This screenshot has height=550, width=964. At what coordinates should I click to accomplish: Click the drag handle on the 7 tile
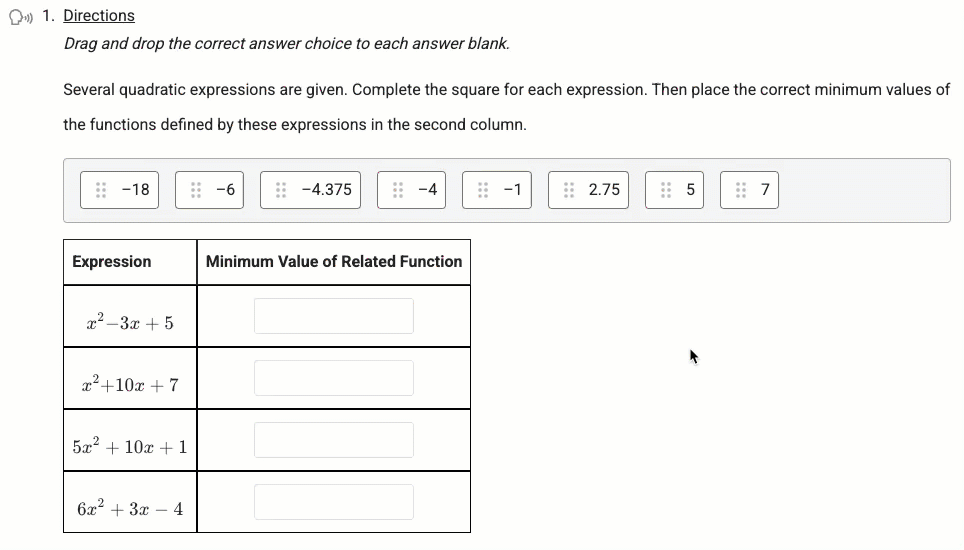point(741,190)
